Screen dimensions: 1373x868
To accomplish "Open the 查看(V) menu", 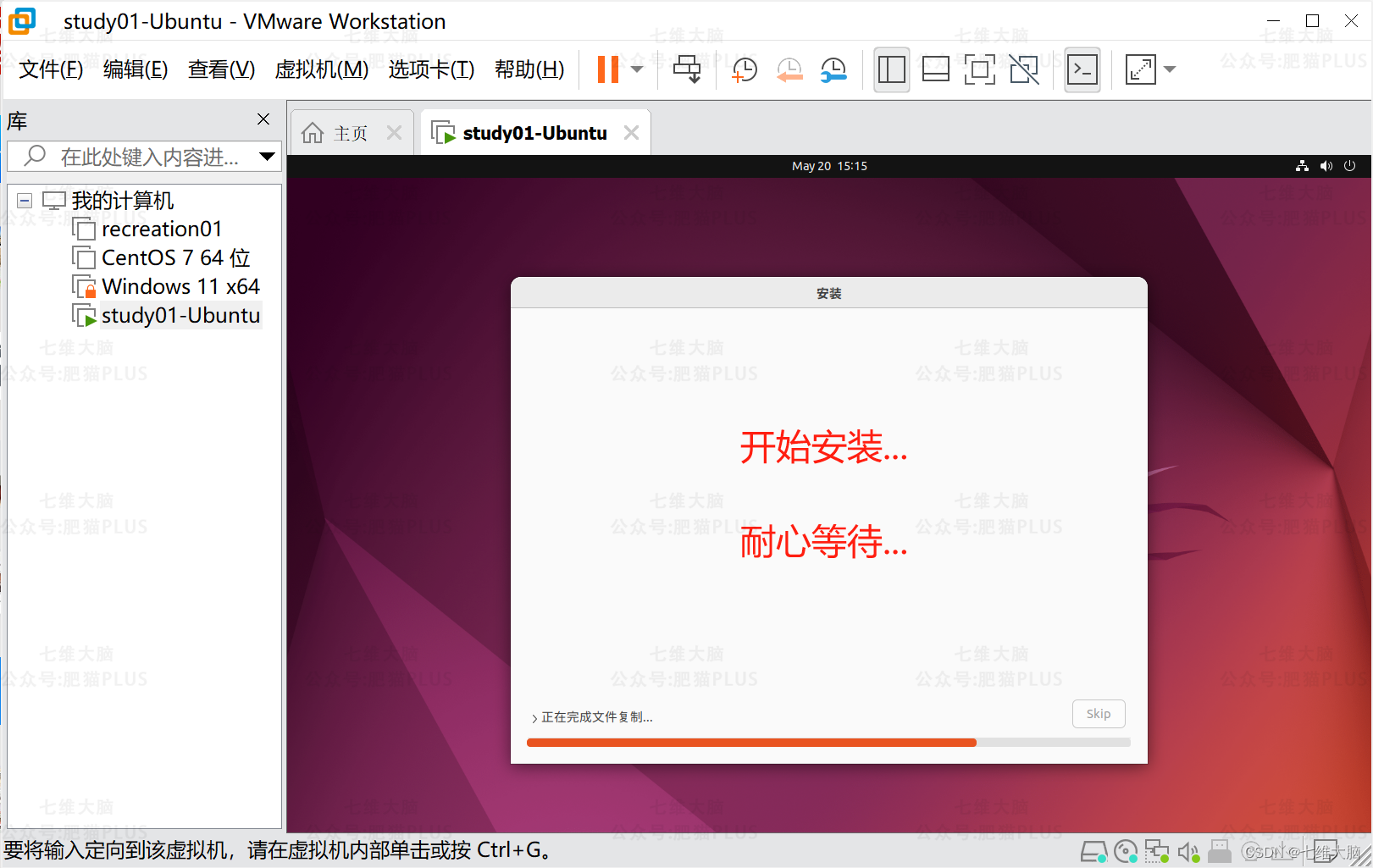I will point(221,69).
